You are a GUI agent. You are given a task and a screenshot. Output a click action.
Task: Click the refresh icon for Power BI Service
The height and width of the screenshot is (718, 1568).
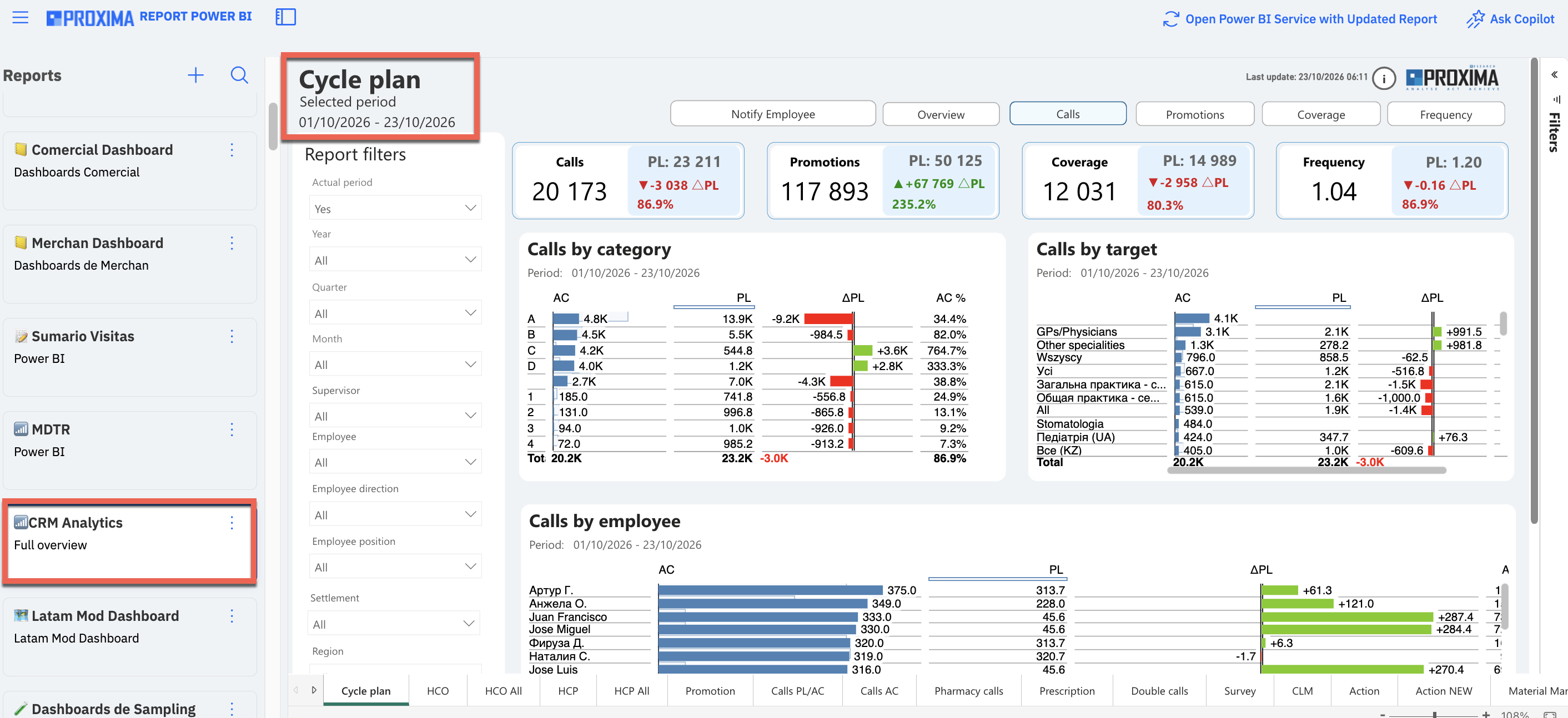pos(1170,19)
